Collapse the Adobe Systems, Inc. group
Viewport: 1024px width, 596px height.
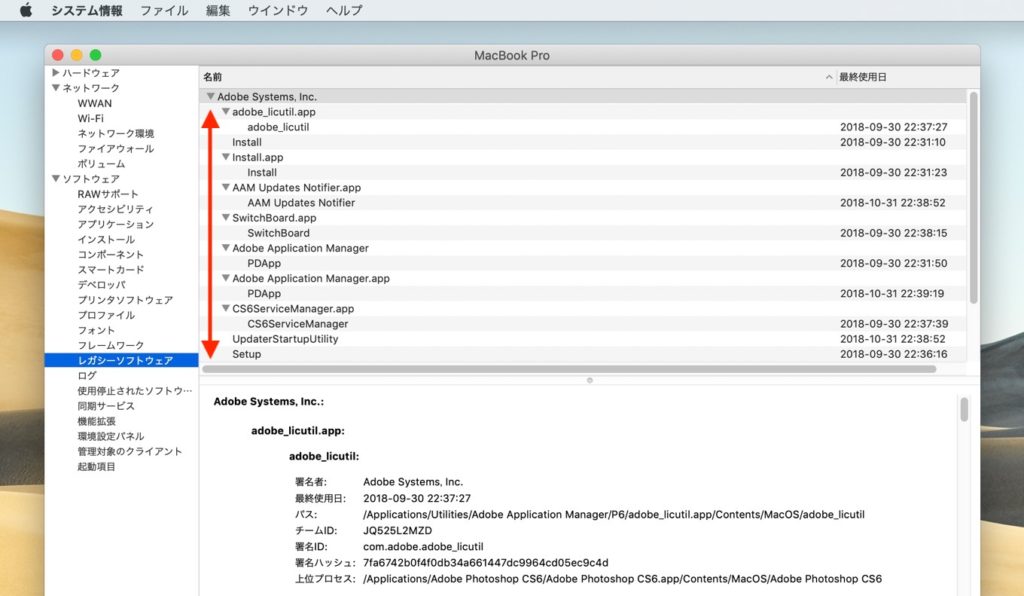209,95
